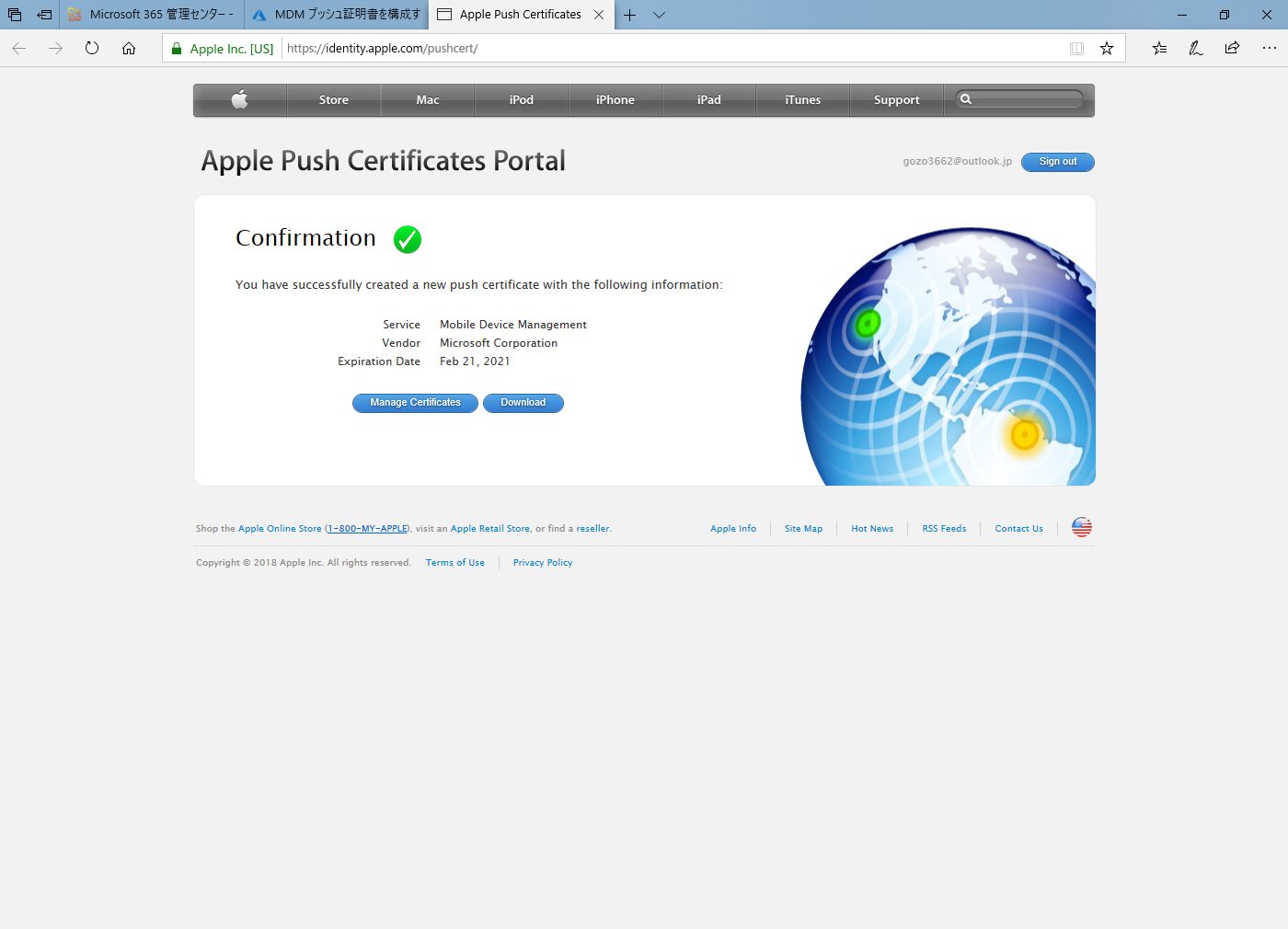
Task: Open Settings and more menu
Action: click(1269, 49)
